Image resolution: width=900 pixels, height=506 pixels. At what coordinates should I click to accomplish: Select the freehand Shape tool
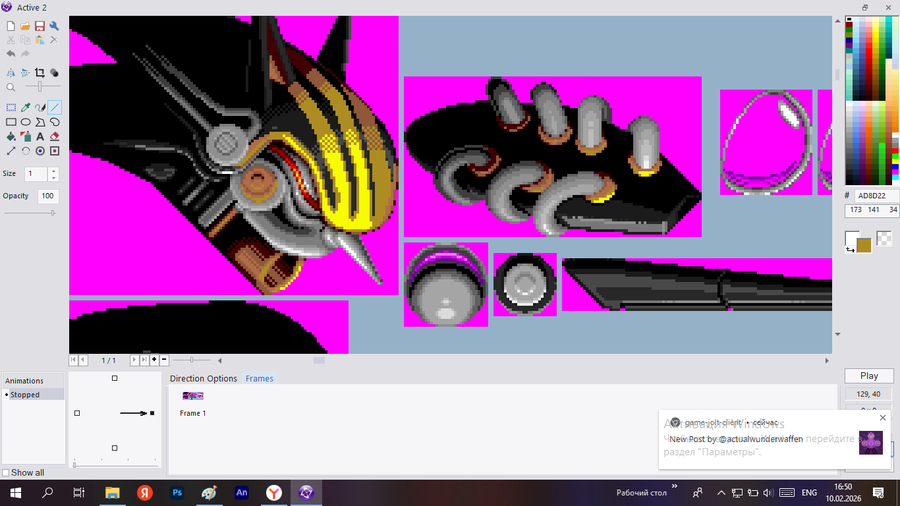55,122
